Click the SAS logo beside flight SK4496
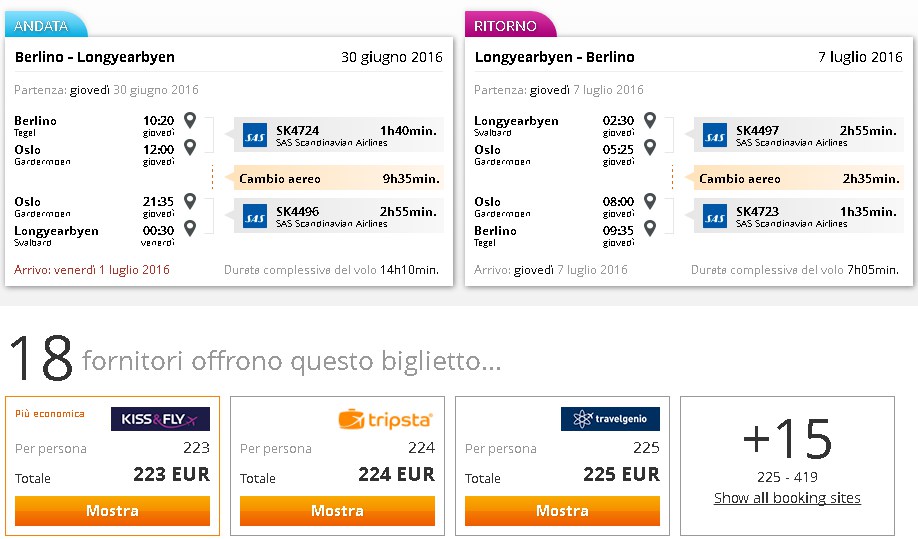The image size is (918, 539). pyautogui.click(x=255, y=217)
